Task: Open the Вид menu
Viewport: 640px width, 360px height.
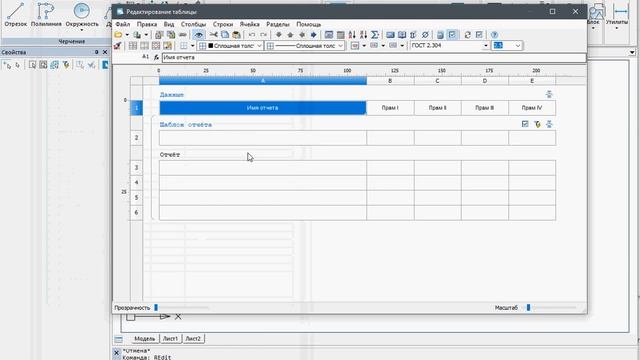Action: [x=169, y=24]
